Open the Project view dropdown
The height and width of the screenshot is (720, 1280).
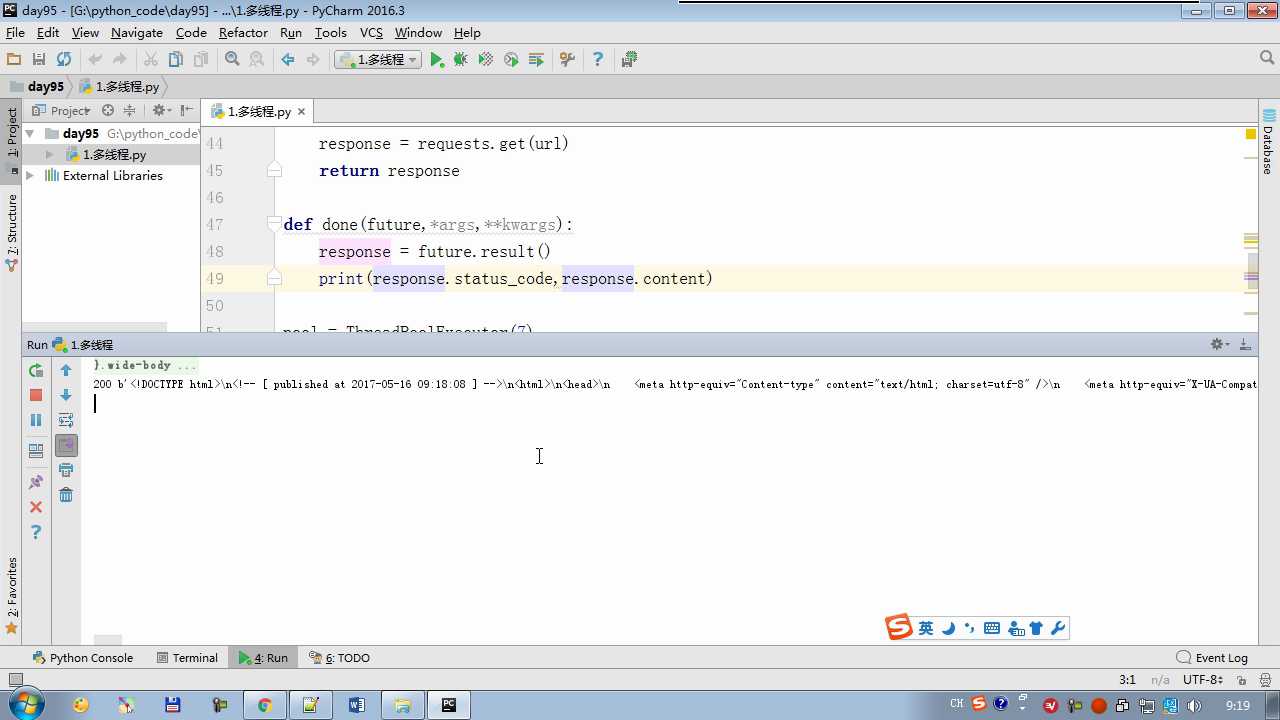[62, 111]
